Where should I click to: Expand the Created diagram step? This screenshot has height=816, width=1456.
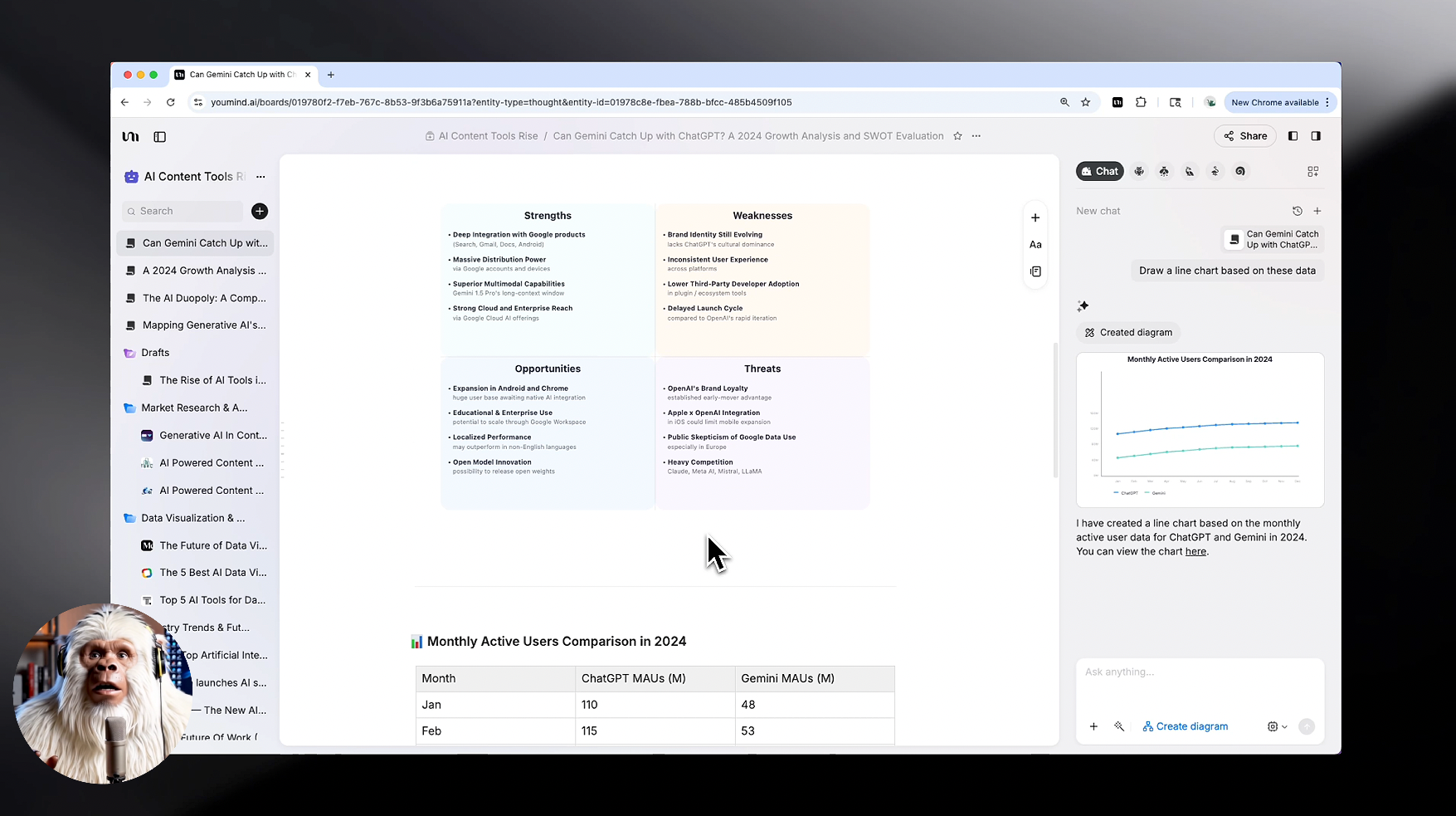pos(1128,333)
